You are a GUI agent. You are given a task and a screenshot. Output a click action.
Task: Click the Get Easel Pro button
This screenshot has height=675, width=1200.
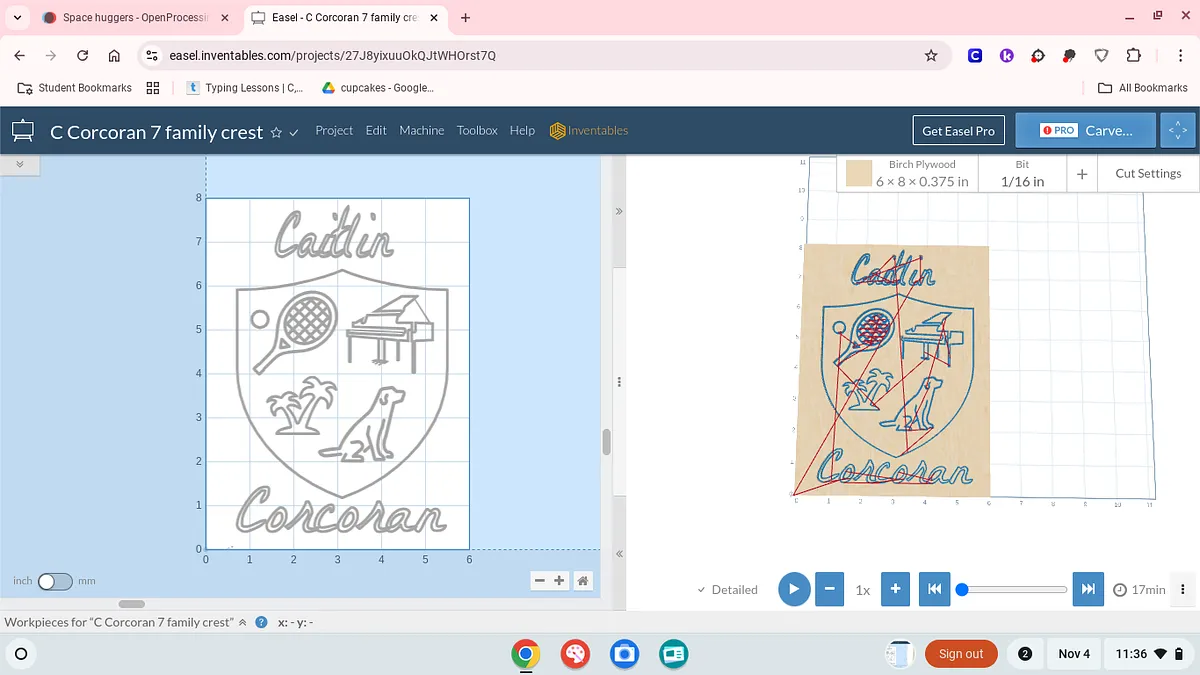tap(958, 130)
